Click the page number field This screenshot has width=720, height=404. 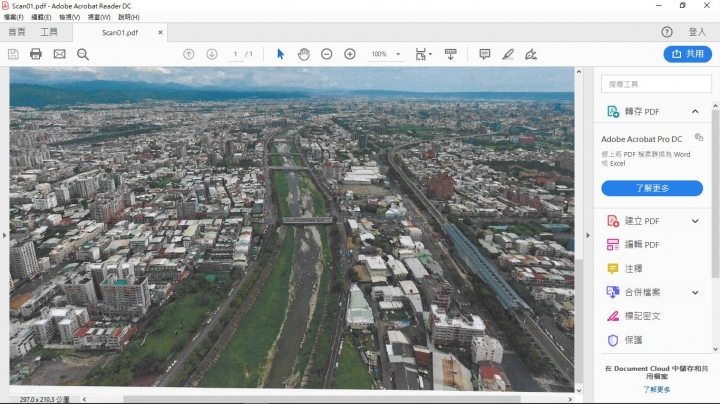[236, 54]
